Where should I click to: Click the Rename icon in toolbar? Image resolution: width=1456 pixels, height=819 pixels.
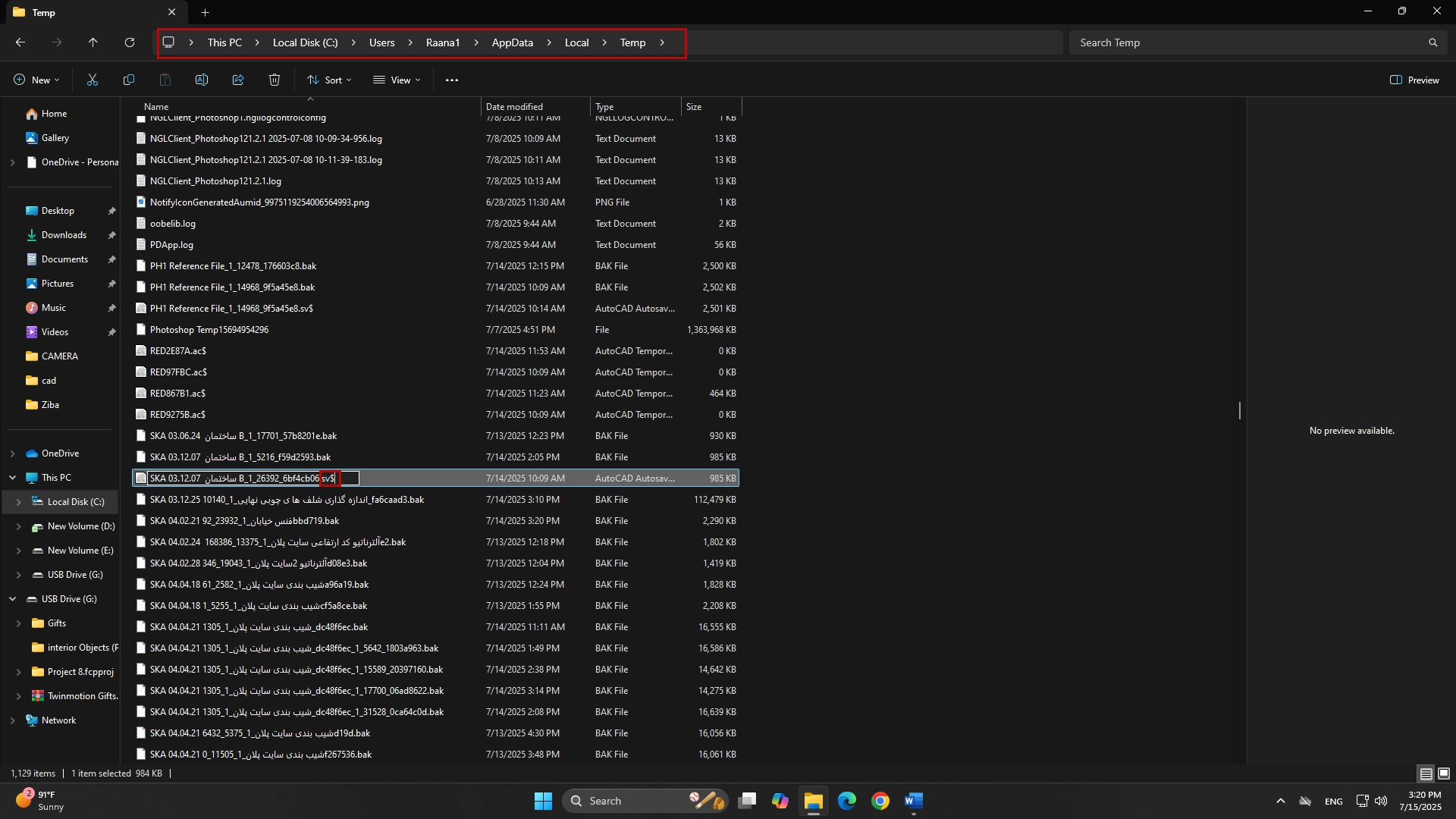point(202,80)
